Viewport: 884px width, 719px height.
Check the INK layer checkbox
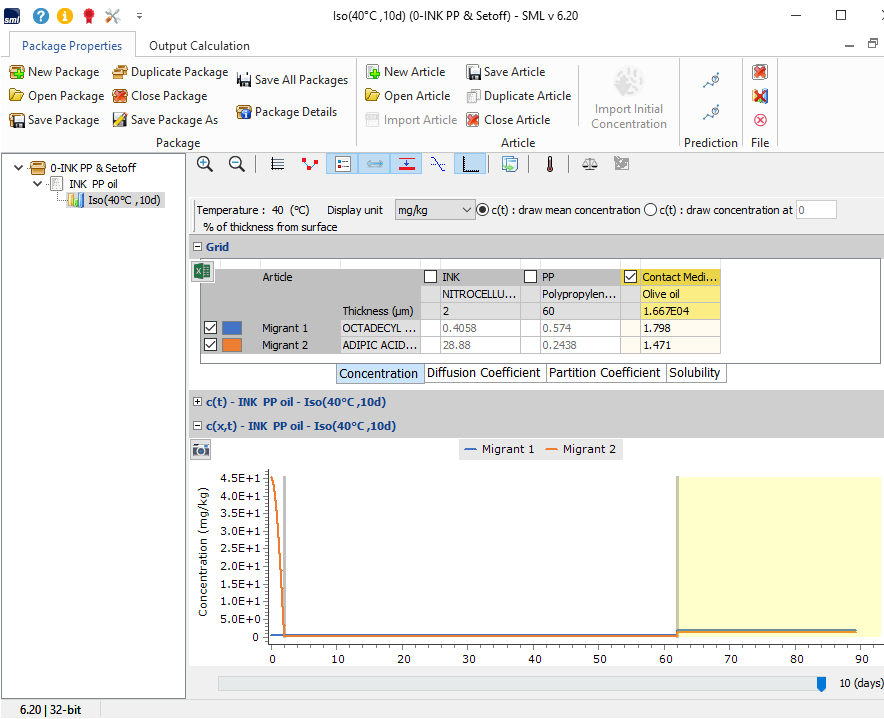pos(430,277)
